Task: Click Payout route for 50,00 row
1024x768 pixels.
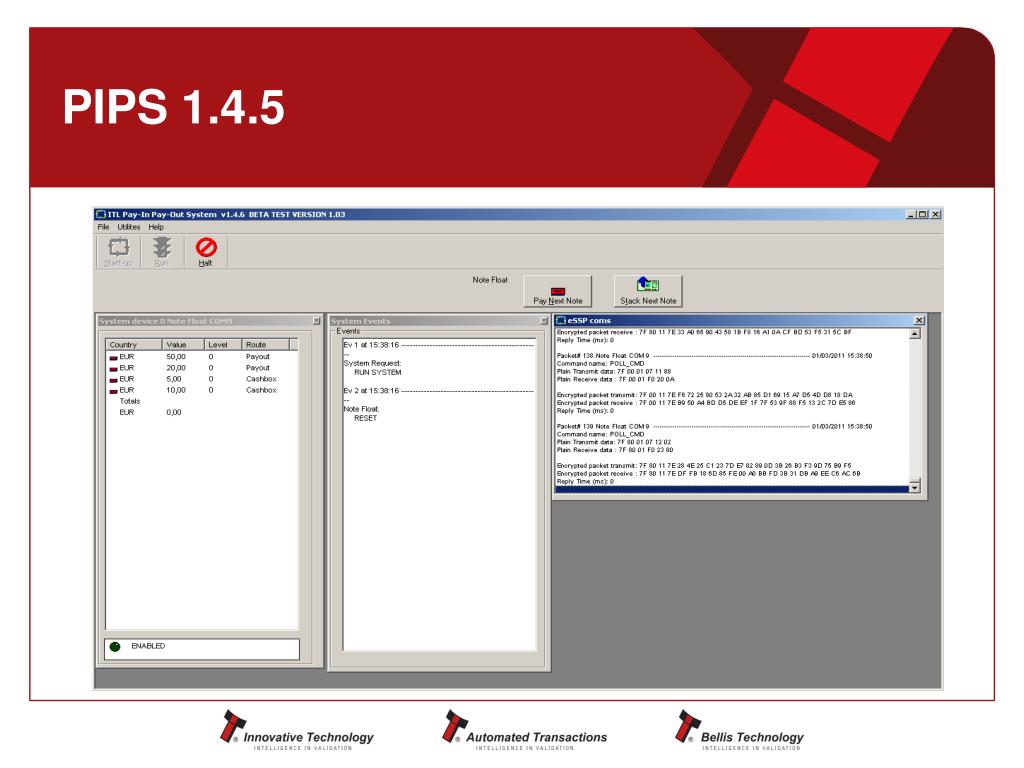Action: (257, 357)
